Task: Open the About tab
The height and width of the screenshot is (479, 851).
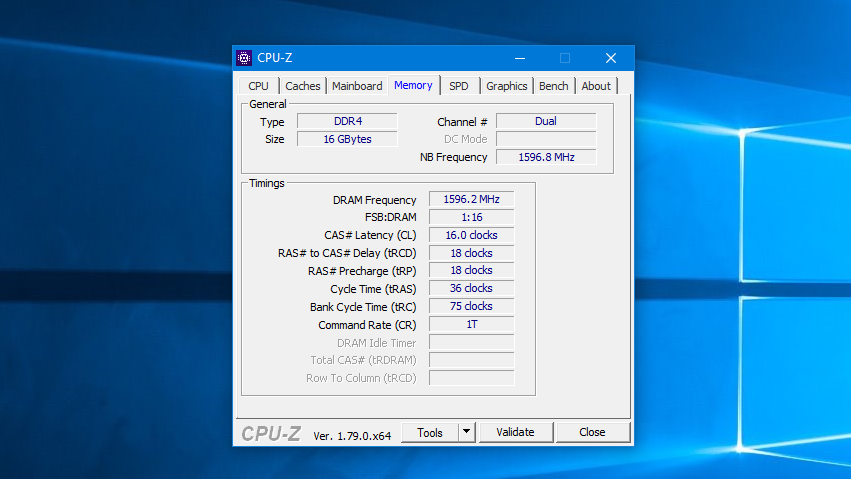Action: tap(596, 86)
